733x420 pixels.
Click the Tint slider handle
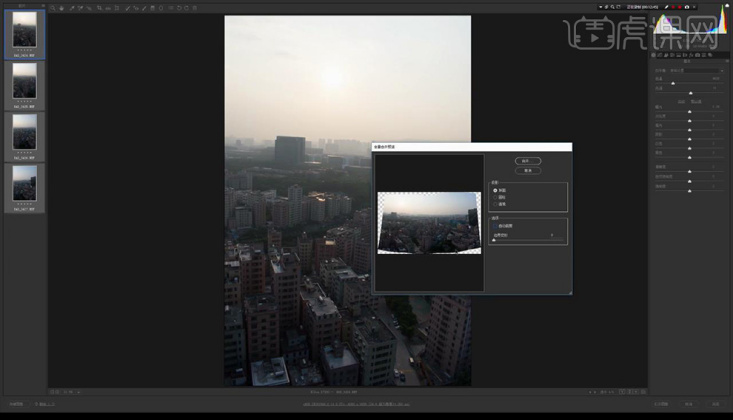tap(690, 93)
